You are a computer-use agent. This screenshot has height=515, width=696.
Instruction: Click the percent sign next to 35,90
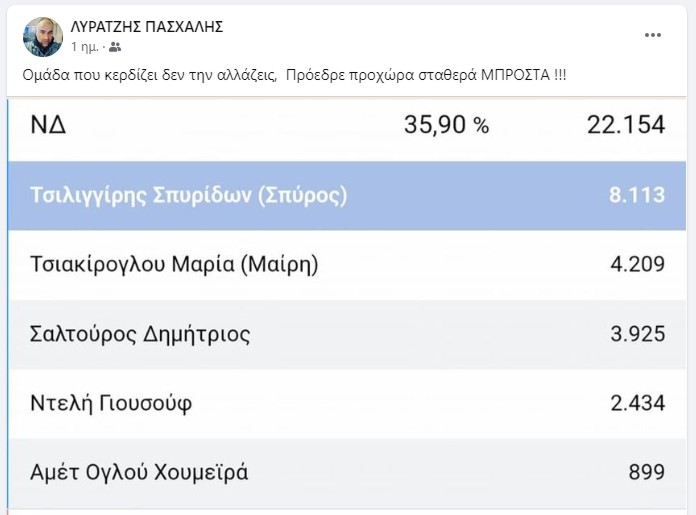[x=481, y=126]
